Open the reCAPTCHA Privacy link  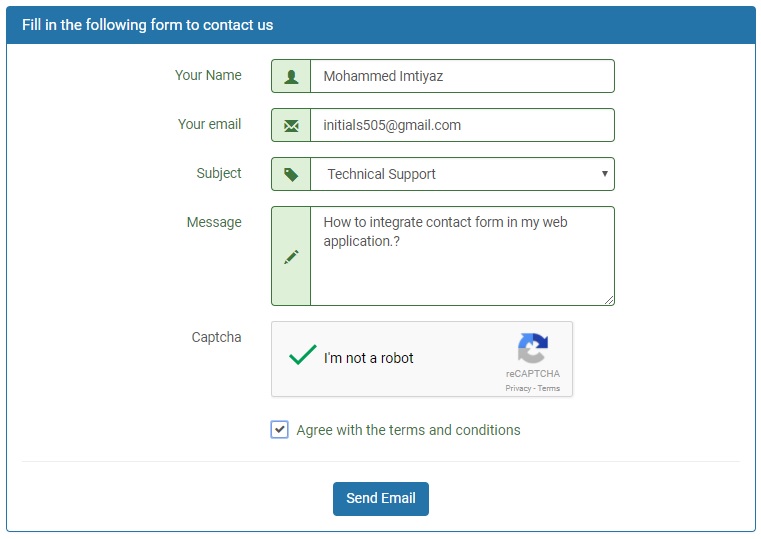click(517, 388)
